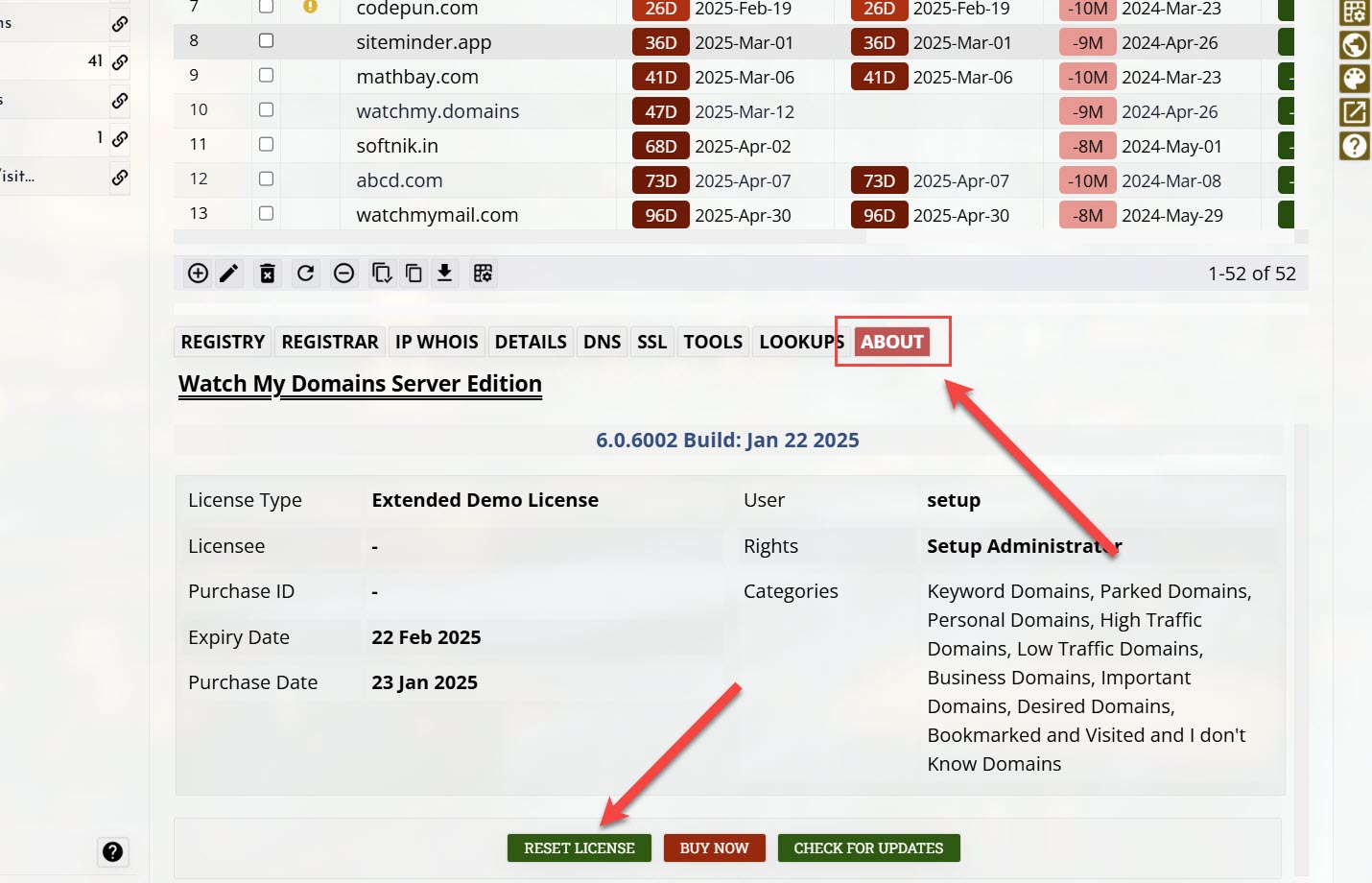Viewport: 1372px width, 883px height.
Task: Click the user value 'setup'
Action: click(954, 500)
